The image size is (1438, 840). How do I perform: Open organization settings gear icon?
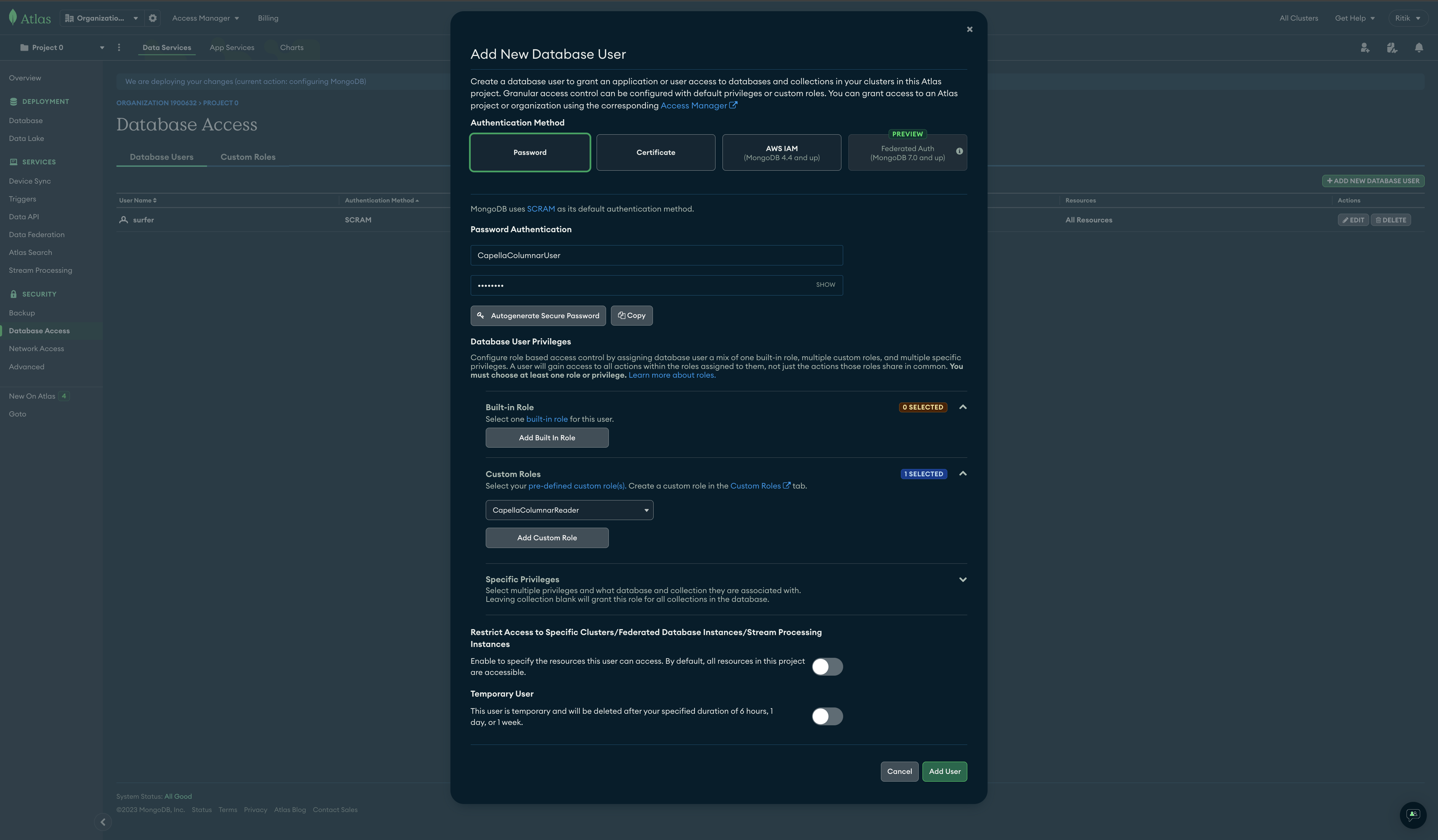tap(152, 18)
